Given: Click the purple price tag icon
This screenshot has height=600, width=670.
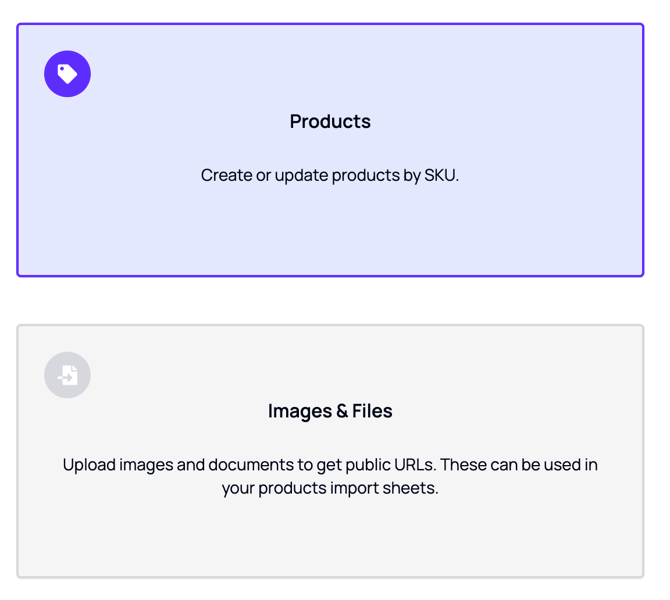Looking at the screenshot, I should [68, 74].
